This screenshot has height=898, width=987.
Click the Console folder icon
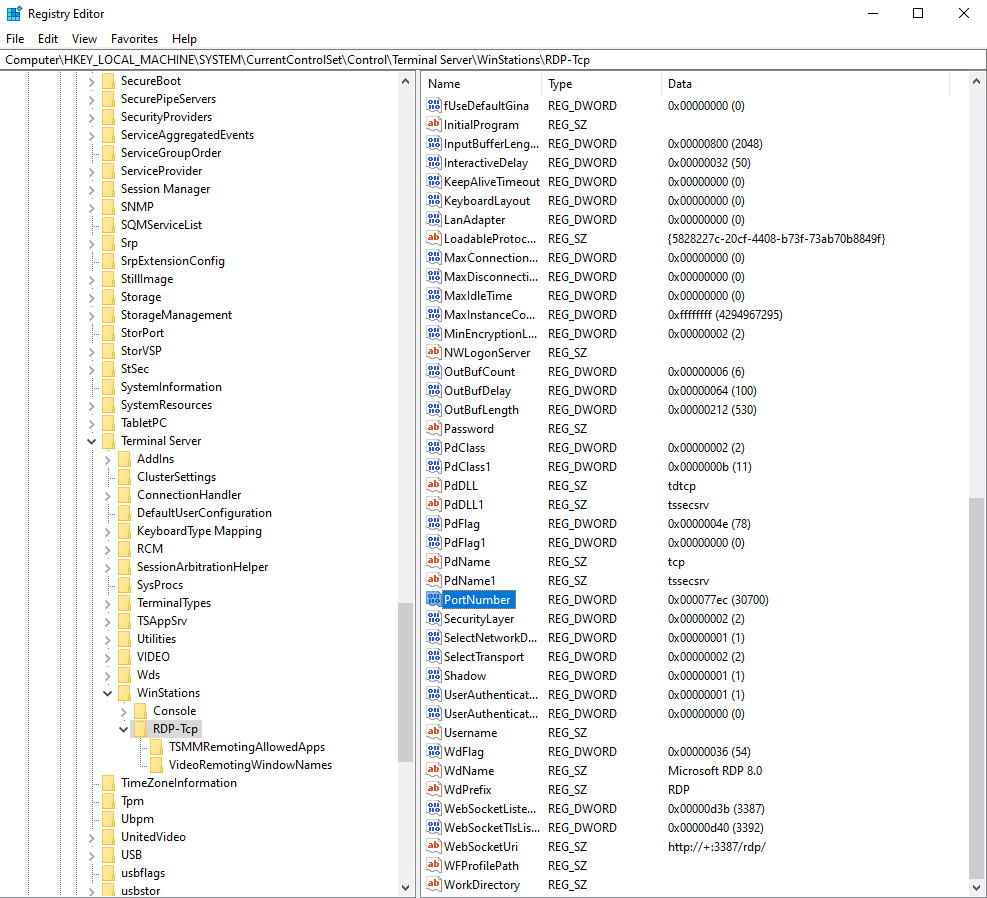(x=140, y=711)
